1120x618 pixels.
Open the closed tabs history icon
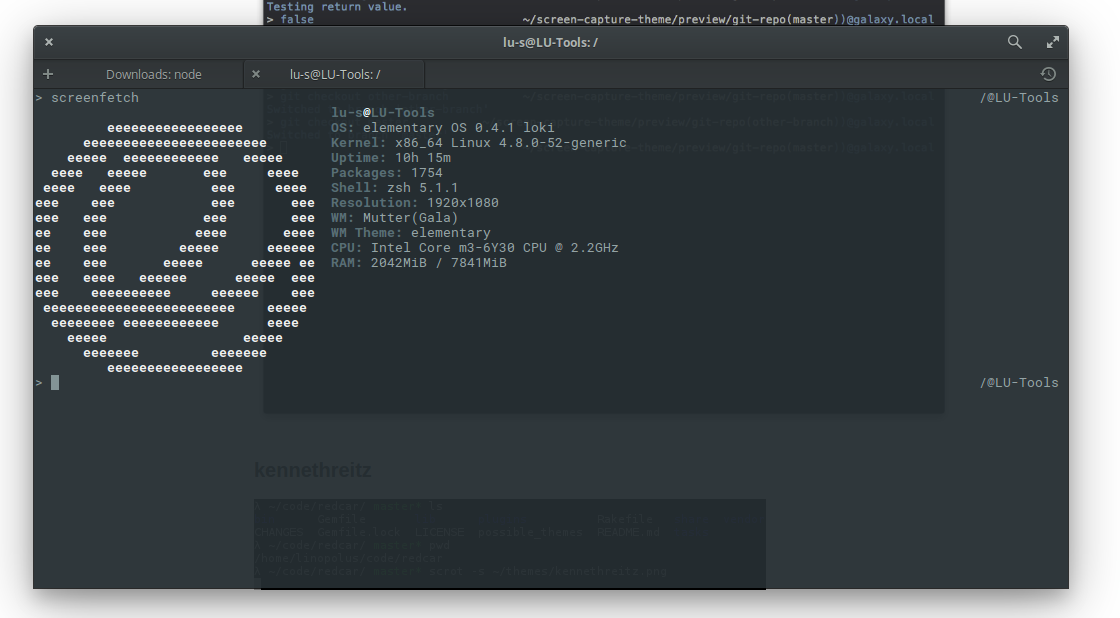point(1048,74)
